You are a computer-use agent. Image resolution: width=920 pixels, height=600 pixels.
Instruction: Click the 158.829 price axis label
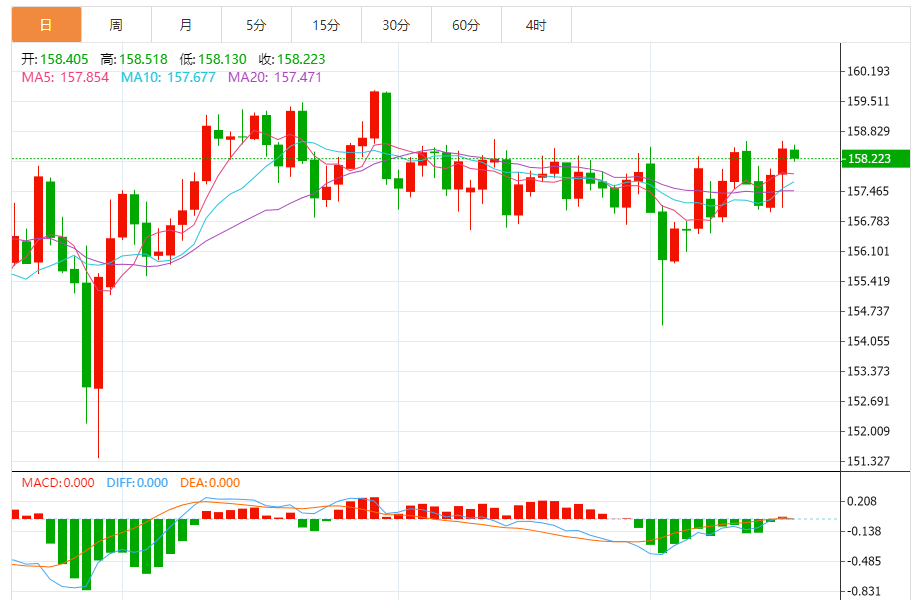coord(868,131)
